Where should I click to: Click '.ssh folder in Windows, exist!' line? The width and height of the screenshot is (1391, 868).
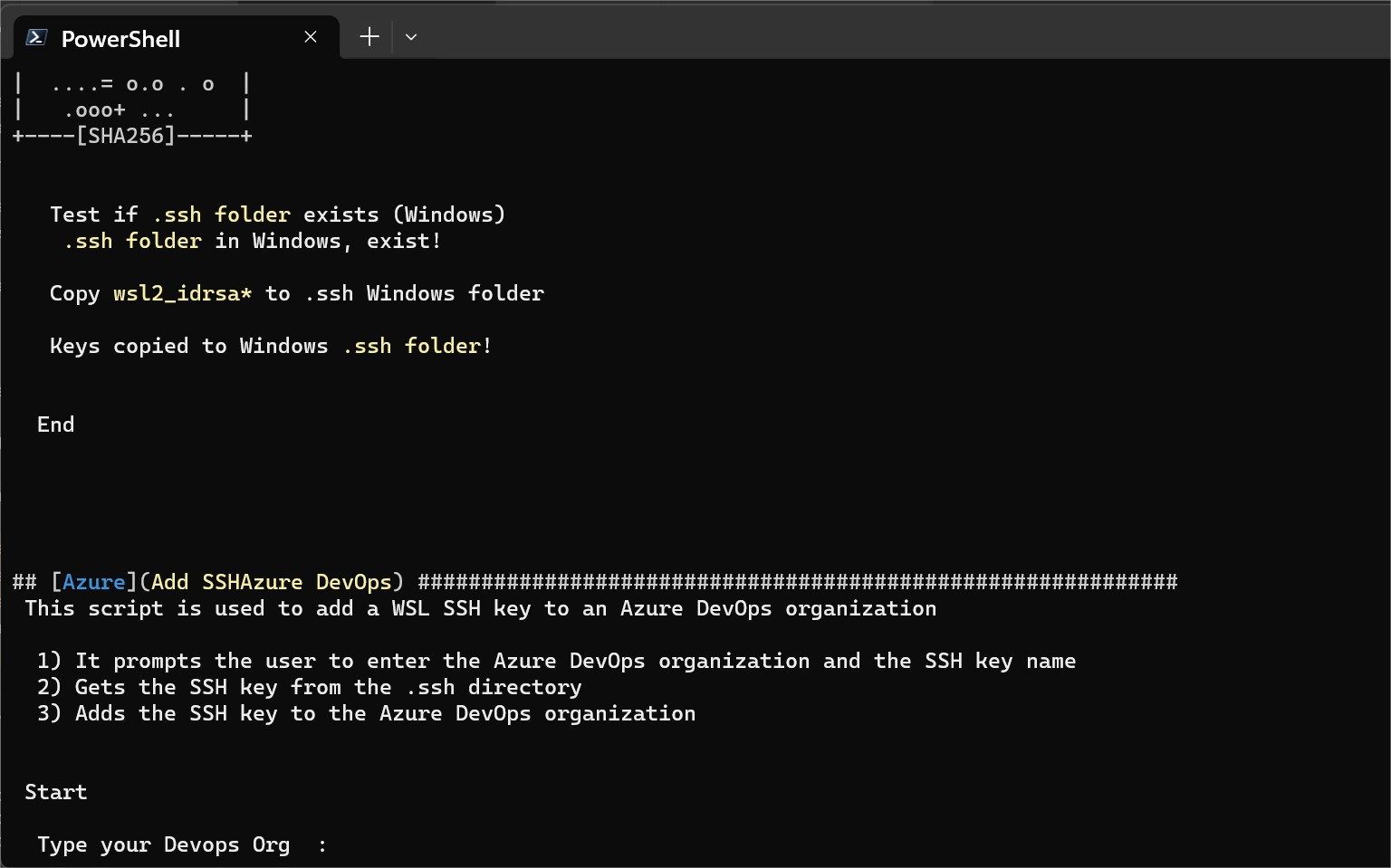253,242
